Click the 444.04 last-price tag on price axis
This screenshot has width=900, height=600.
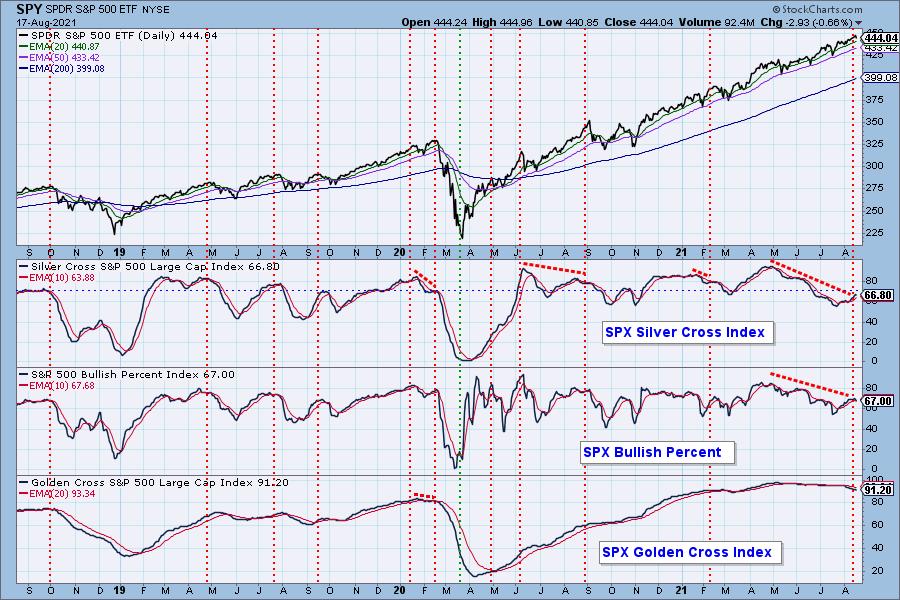pos(880,38)
